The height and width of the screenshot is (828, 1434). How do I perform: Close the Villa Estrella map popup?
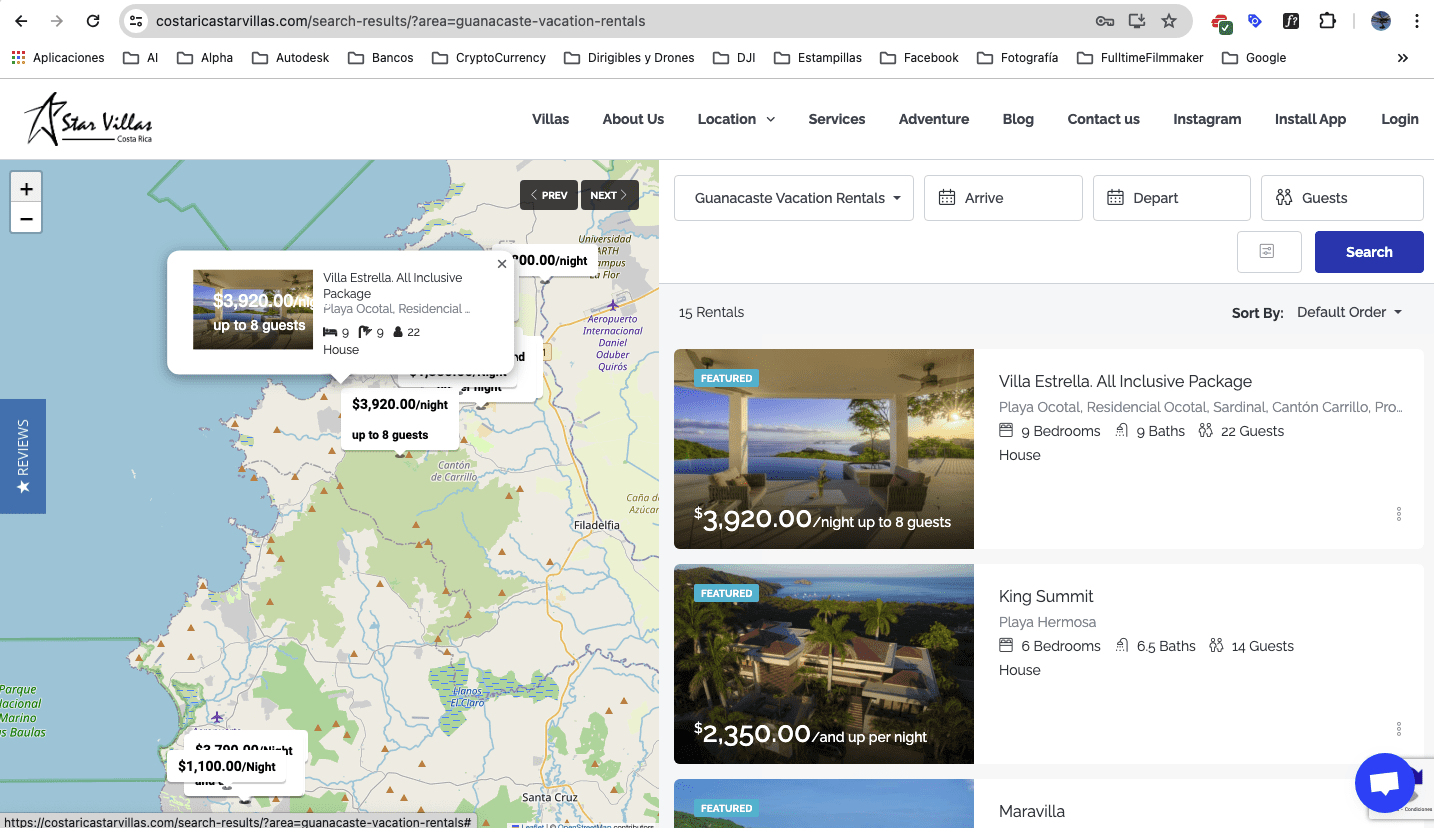coord(502,264)
